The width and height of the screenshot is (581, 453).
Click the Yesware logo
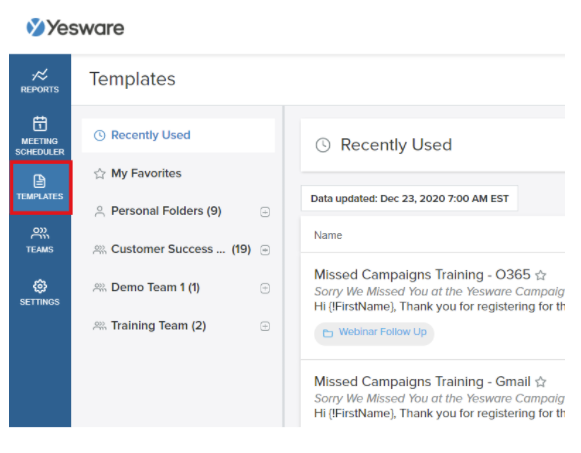[75, 27]
